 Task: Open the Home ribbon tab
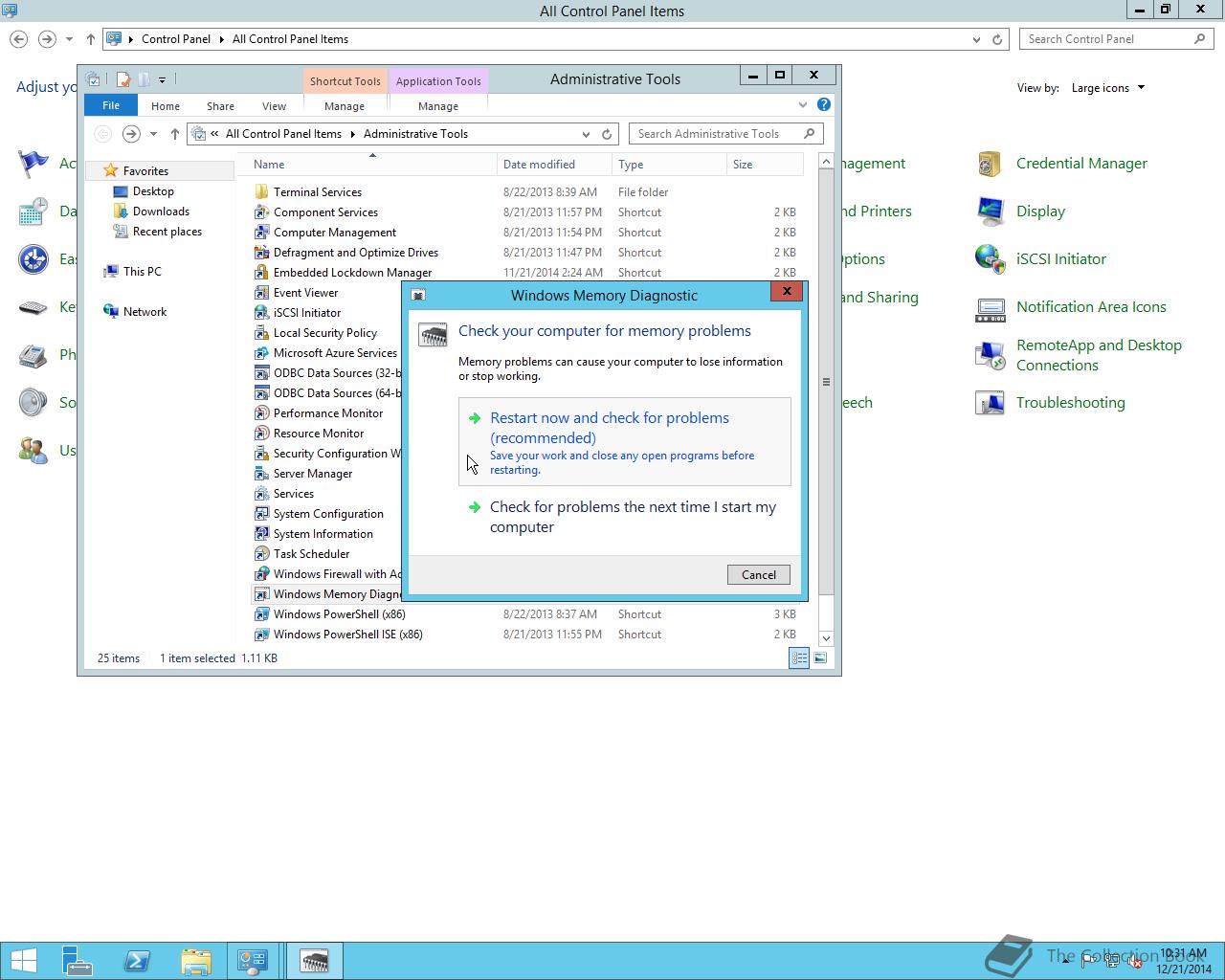[166, 106]
